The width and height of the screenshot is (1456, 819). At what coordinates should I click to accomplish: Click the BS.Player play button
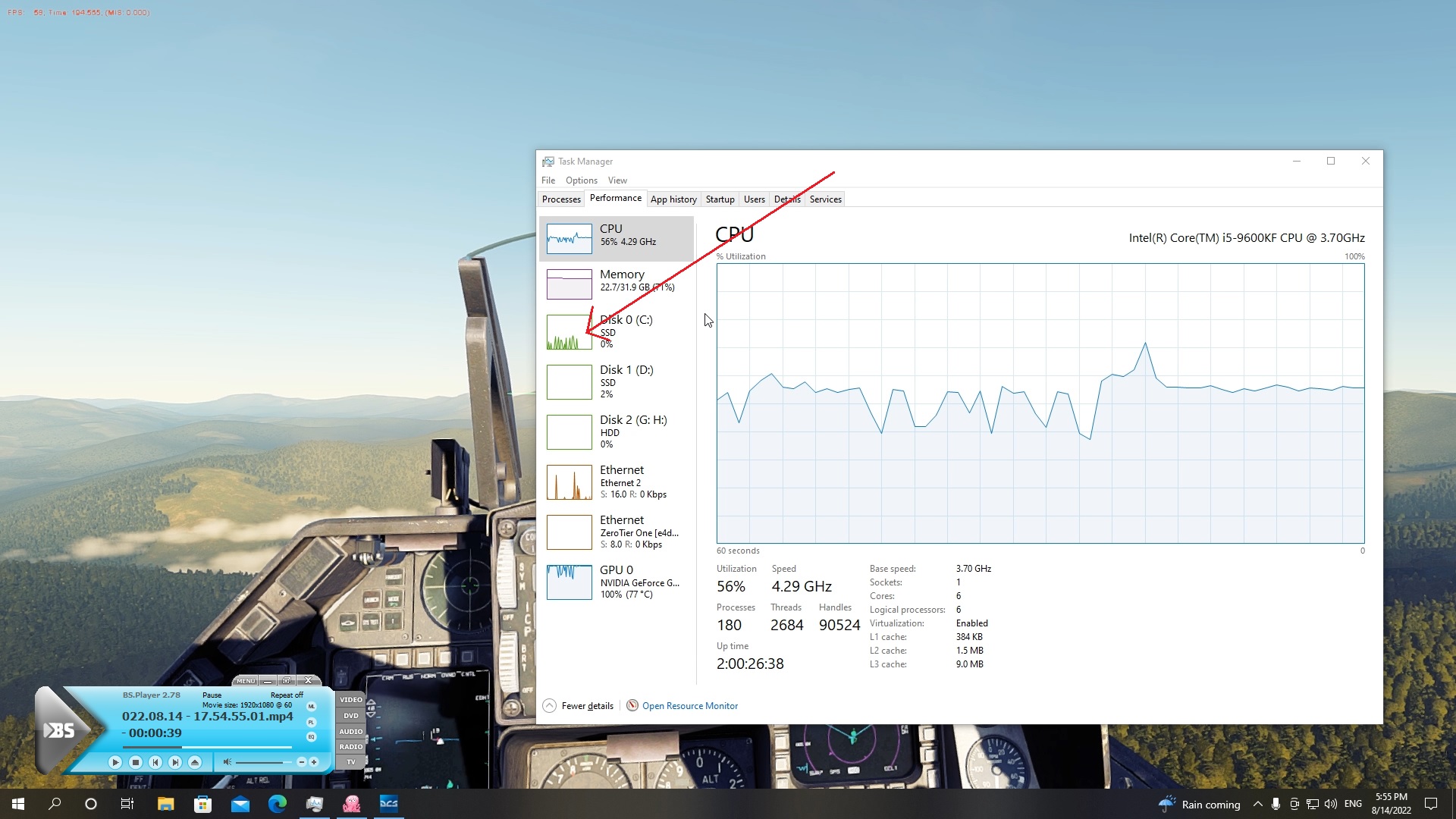pos(115,762)
